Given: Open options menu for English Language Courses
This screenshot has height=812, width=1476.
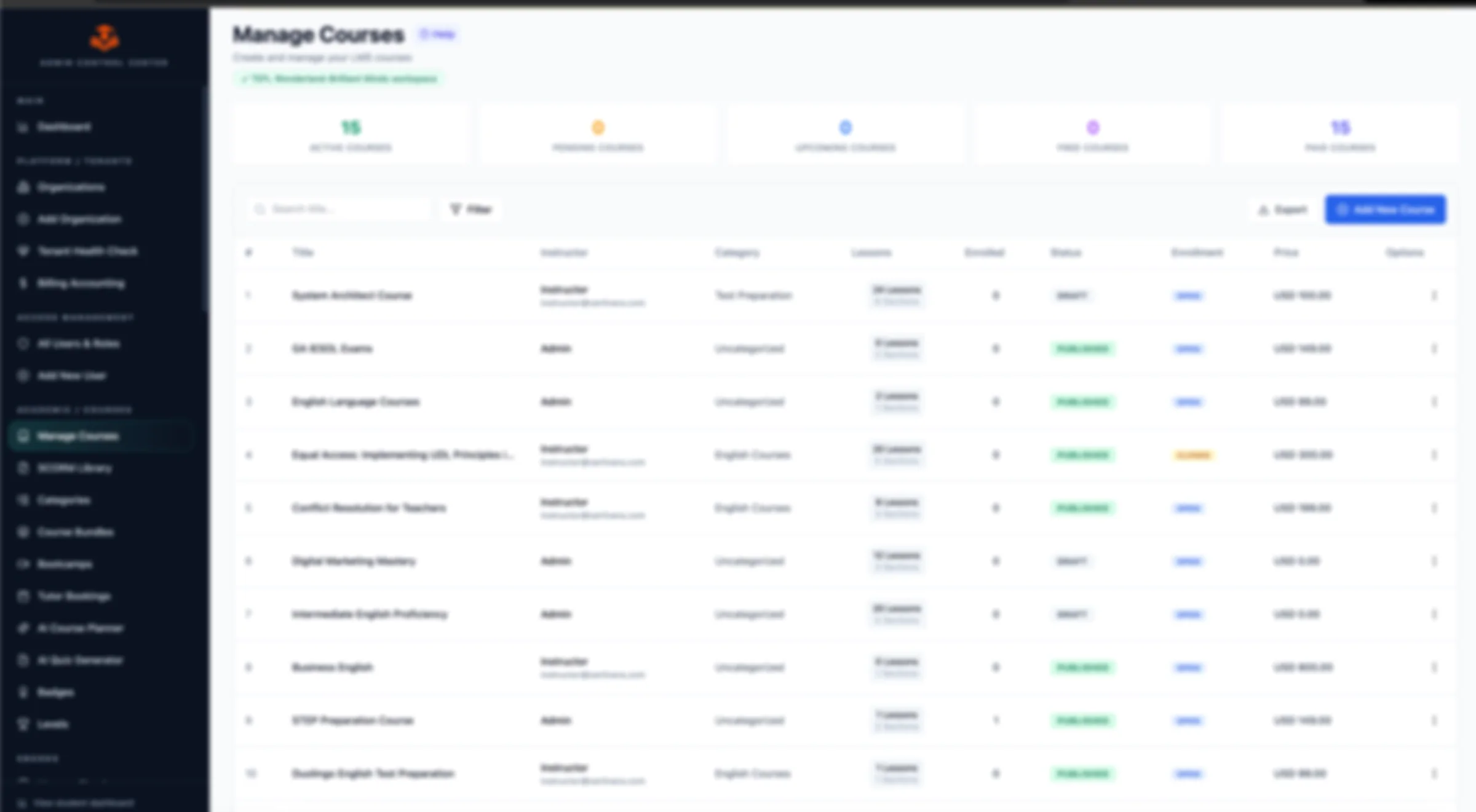Looking at the screenshot, I should pyautogui.click(x=1434, y=402).
